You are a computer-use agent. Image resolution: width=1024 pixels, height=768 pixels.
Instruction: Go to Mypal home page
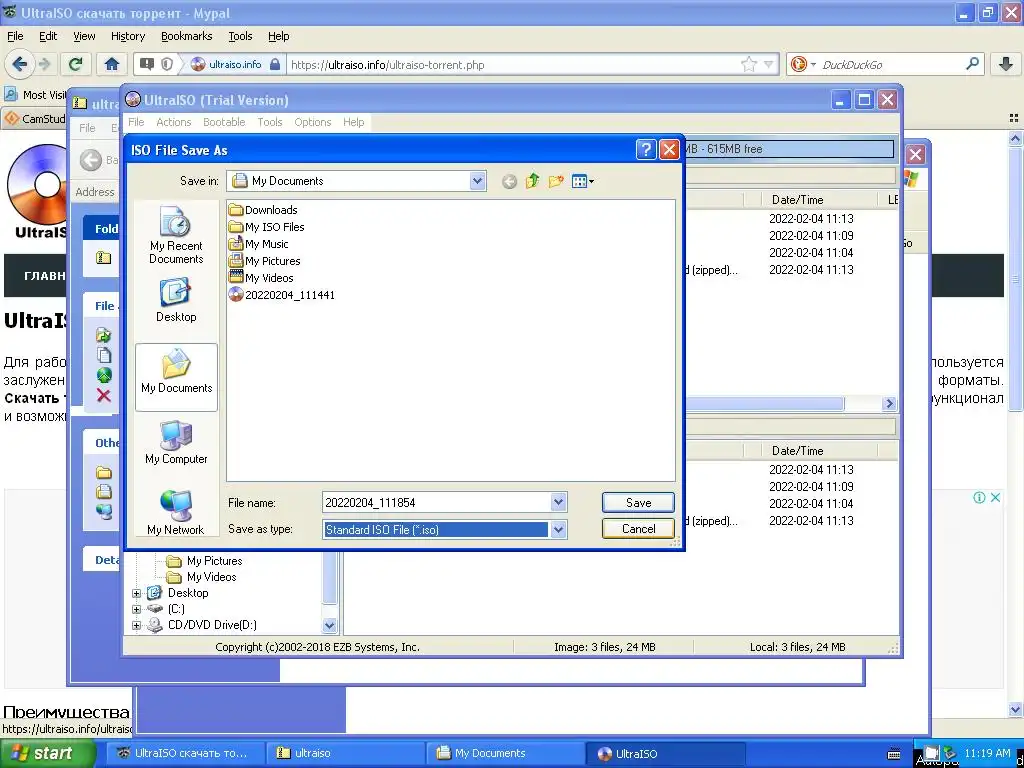pyautogui.click(x=112, y=64)
